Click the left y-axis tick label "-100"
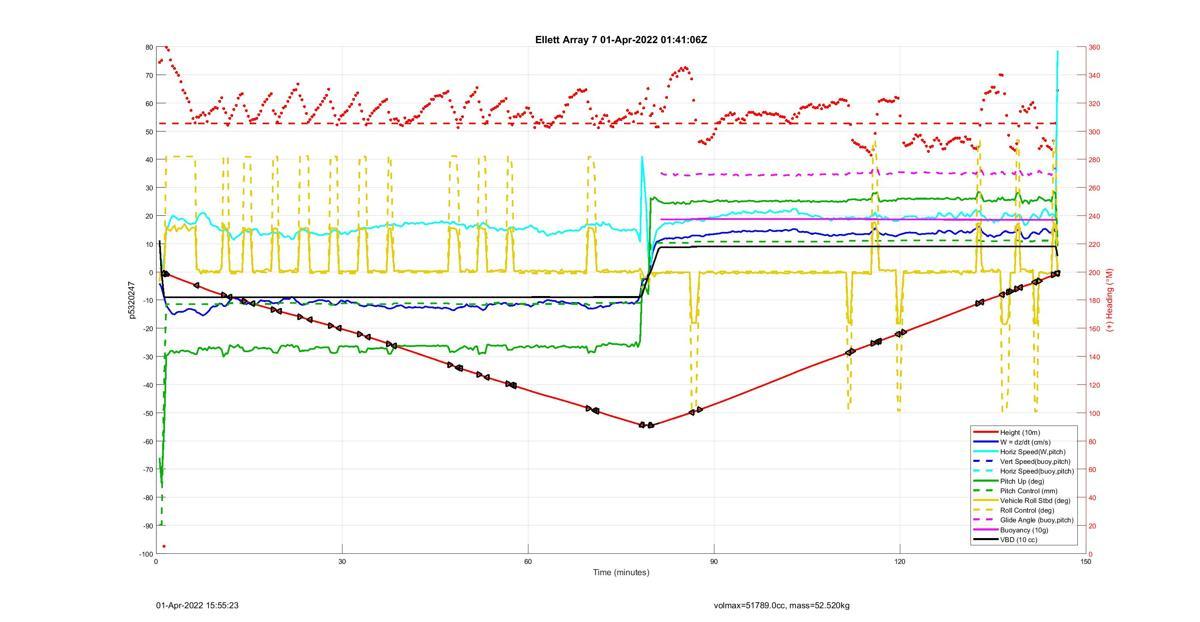This screenshot has width=1200, height=622. coord(146,554)
